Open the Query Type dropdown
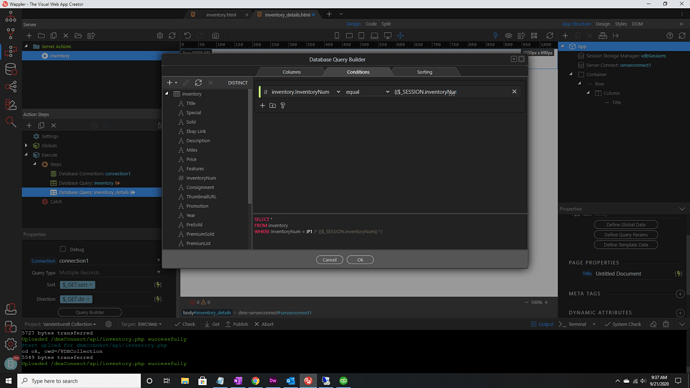Viewport: 690px width, 388px height. [110, 273]
